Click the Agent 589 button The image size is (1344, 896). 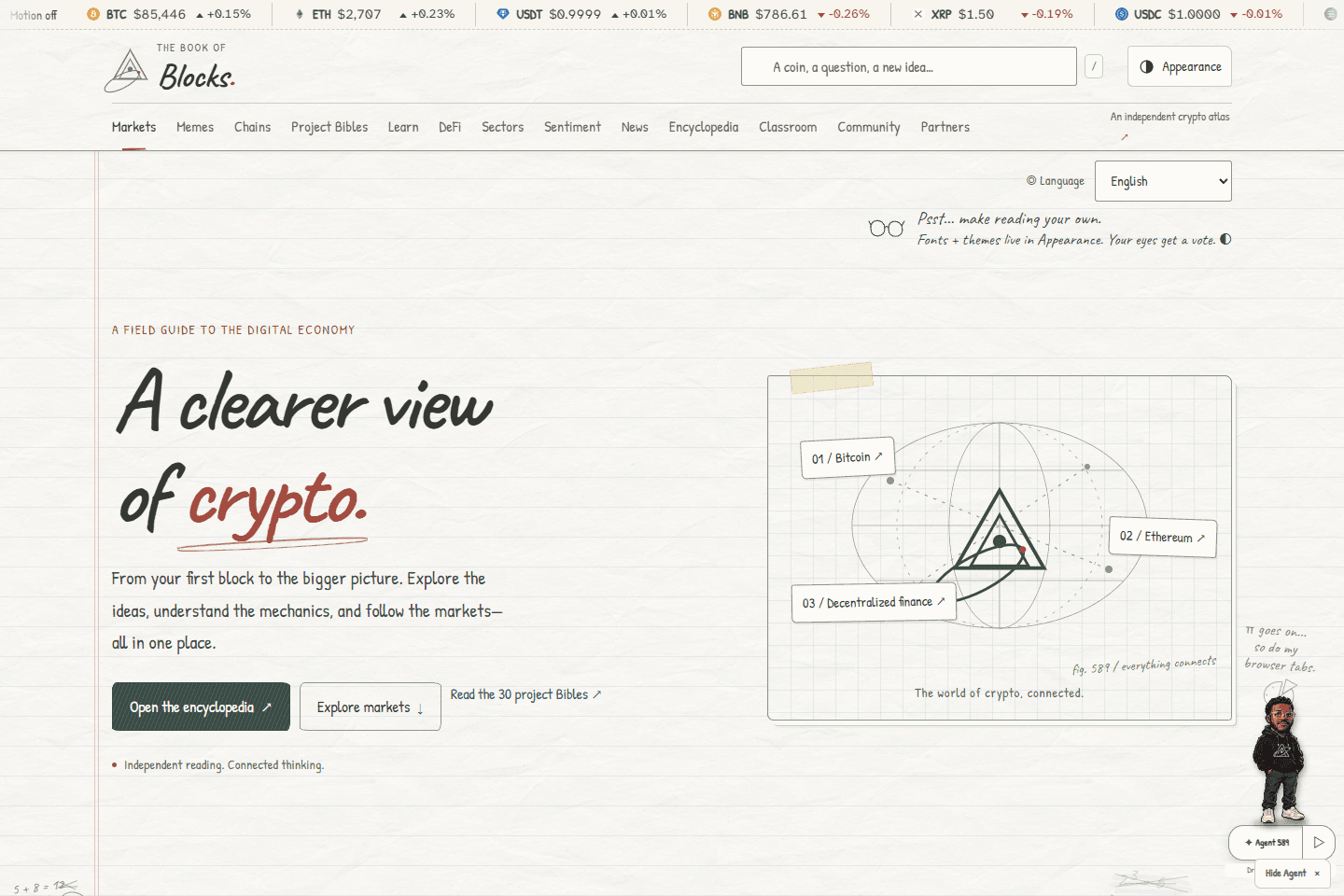pyautogui.click(x=1267, y=842)
